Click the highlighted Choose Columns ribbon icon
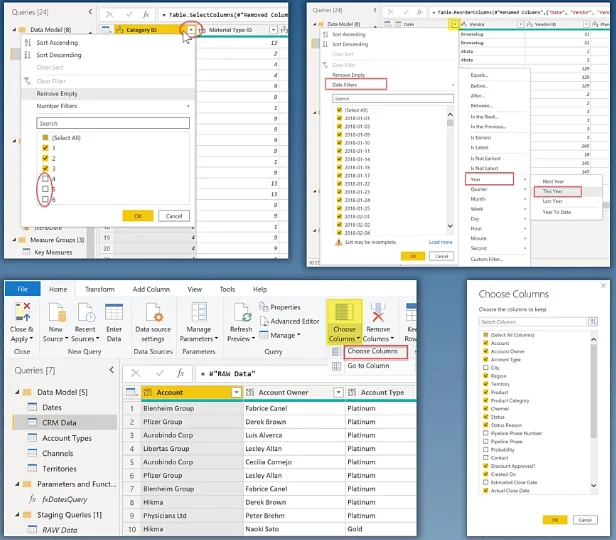The width and height of the screenshot is (616, 540). 344,313
